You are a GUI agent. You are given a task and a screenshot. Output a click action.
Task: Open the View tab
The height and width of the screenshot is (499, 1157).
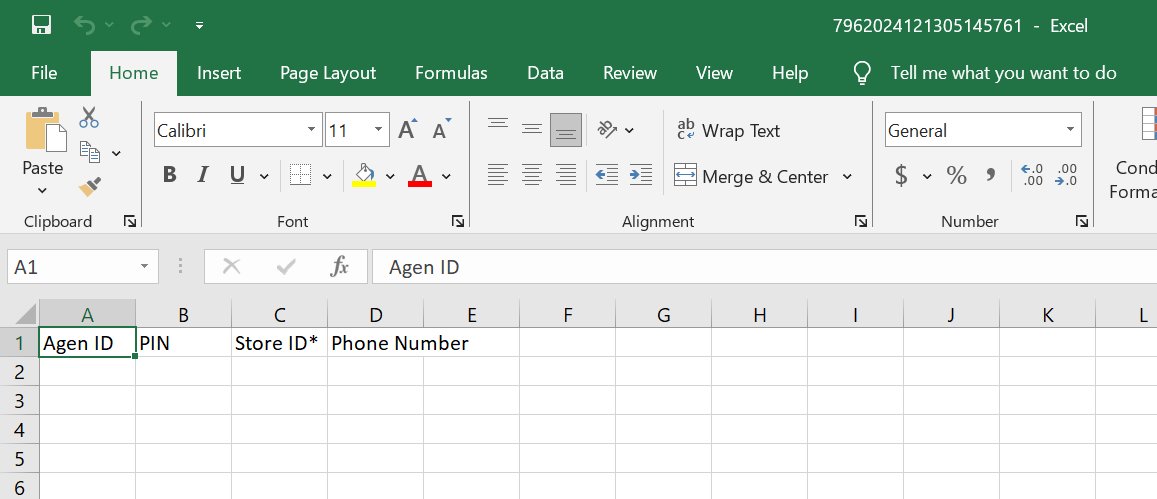[x=714, y=73]
